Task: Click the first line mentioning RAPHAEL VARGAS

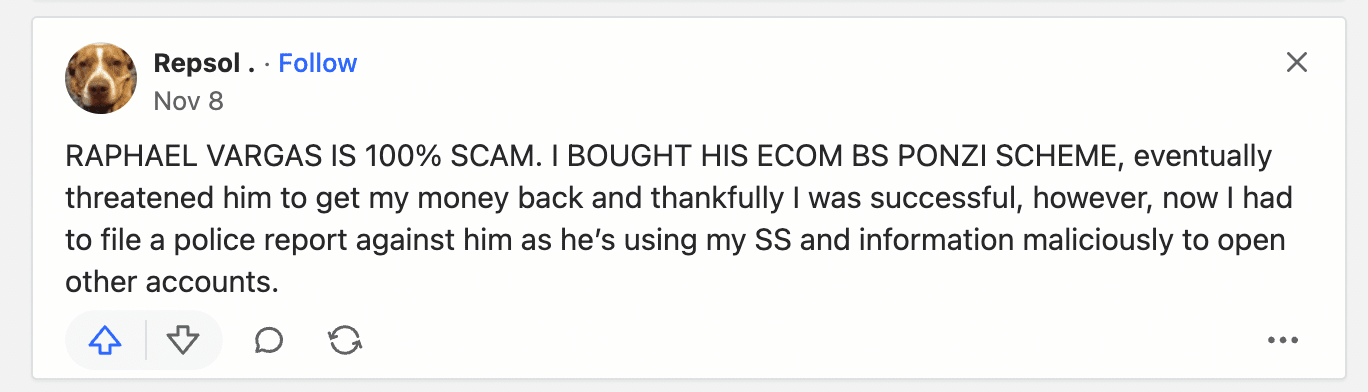Action: [x=669, y=157]
